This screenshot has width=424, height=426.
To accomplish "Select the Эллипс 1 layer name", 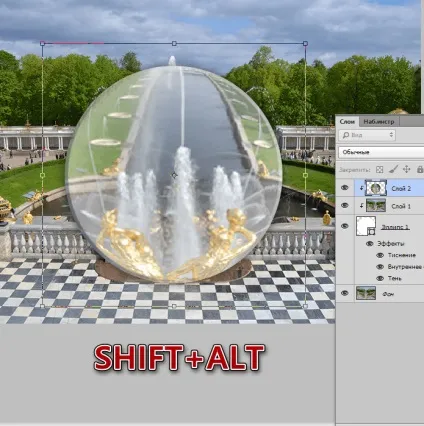I will (395, 227).
